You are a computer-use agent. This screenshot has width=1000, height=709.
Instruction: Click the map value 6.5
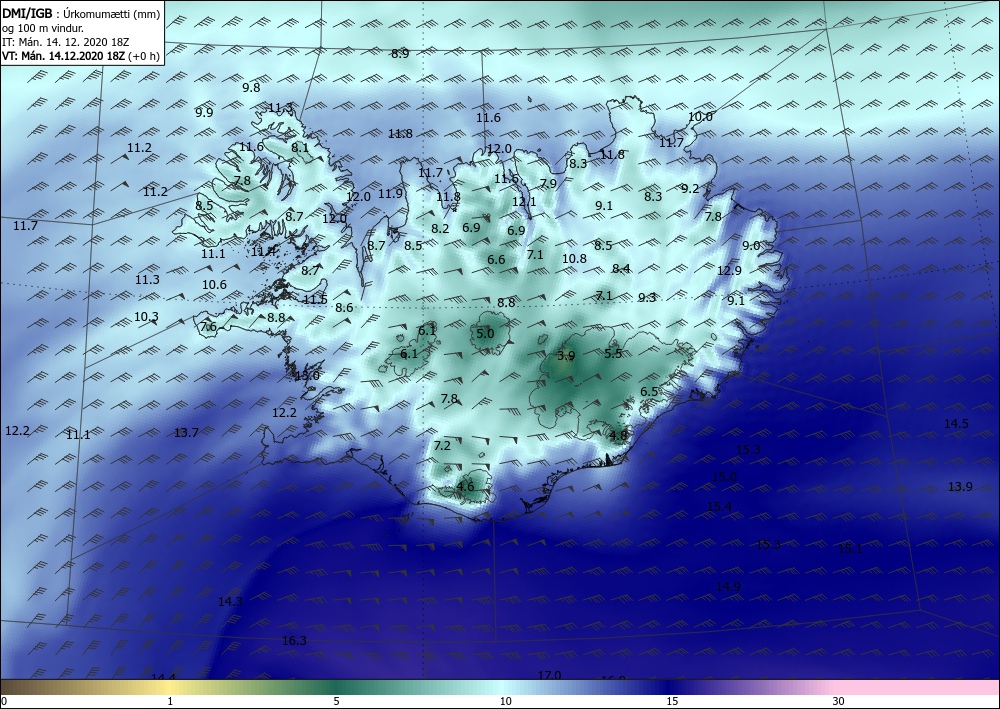click(x=649, y=391)
